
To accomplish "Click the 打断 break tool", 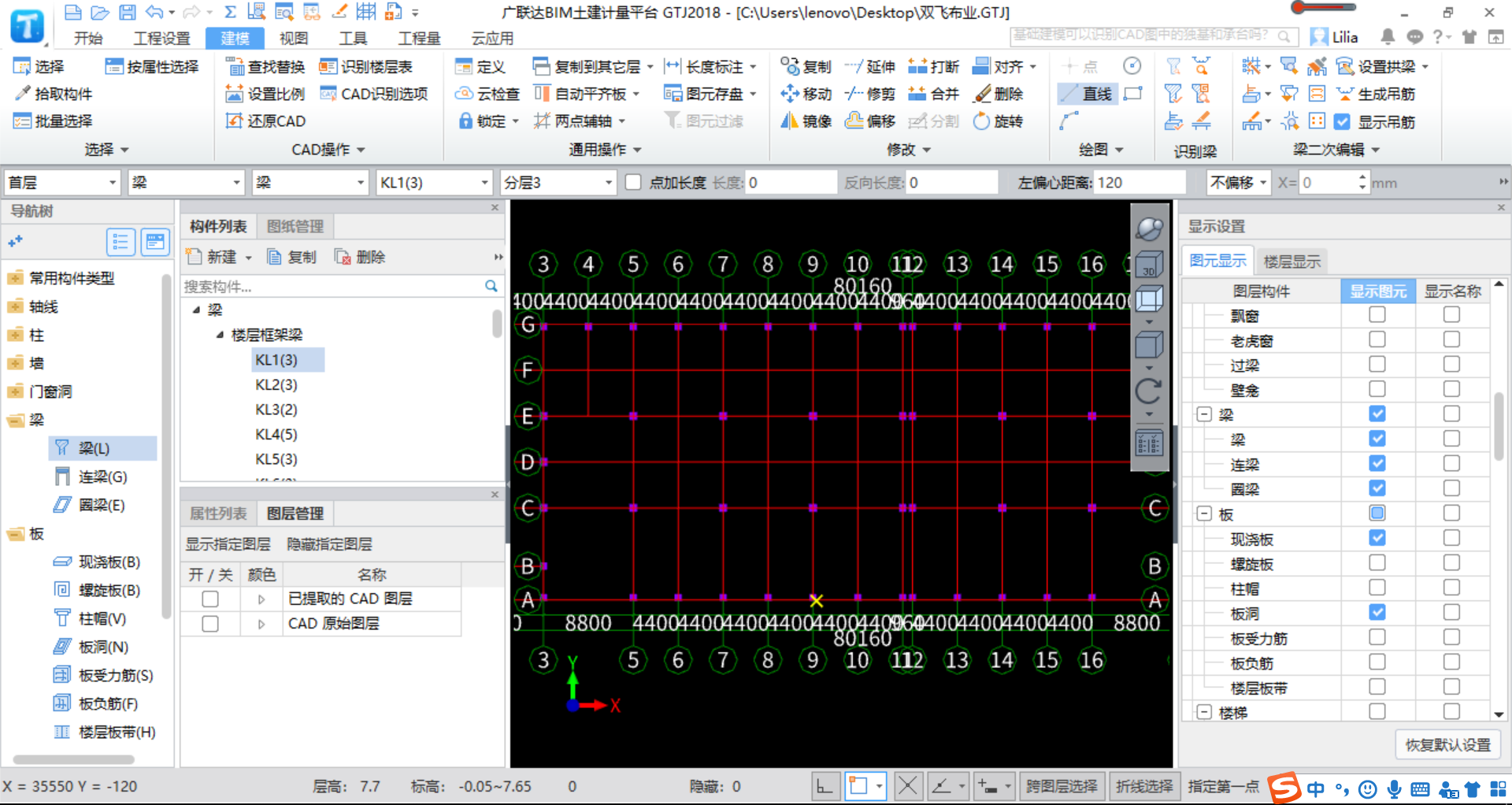I will tap(934, 67).
